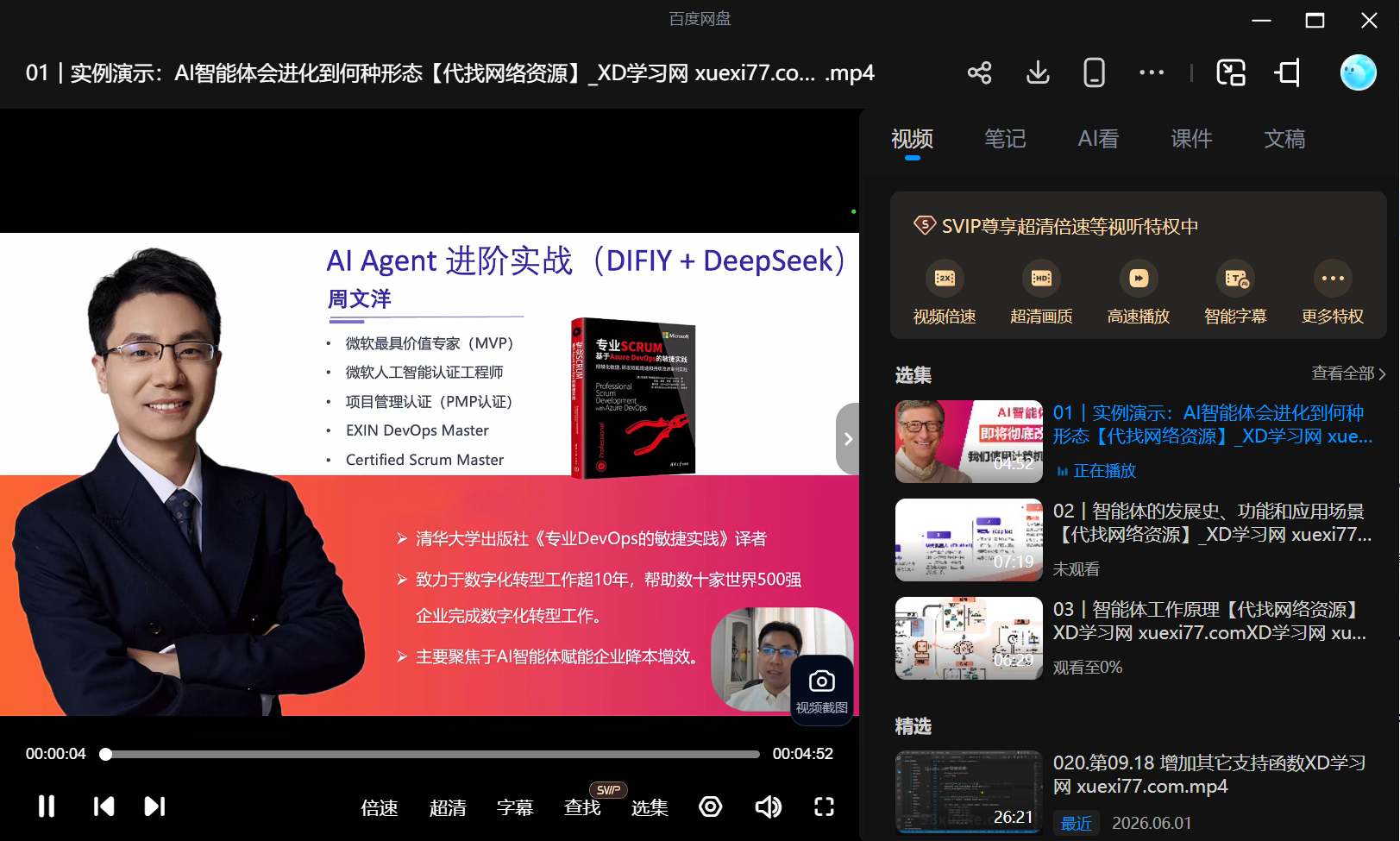
Task: Click the share icon in header
Action: coord(979,72)
